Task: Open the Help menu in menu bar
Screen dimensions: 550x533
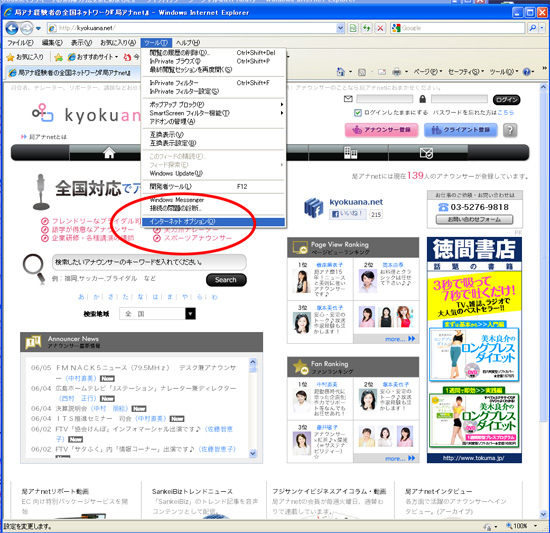Action: point(188,43)
